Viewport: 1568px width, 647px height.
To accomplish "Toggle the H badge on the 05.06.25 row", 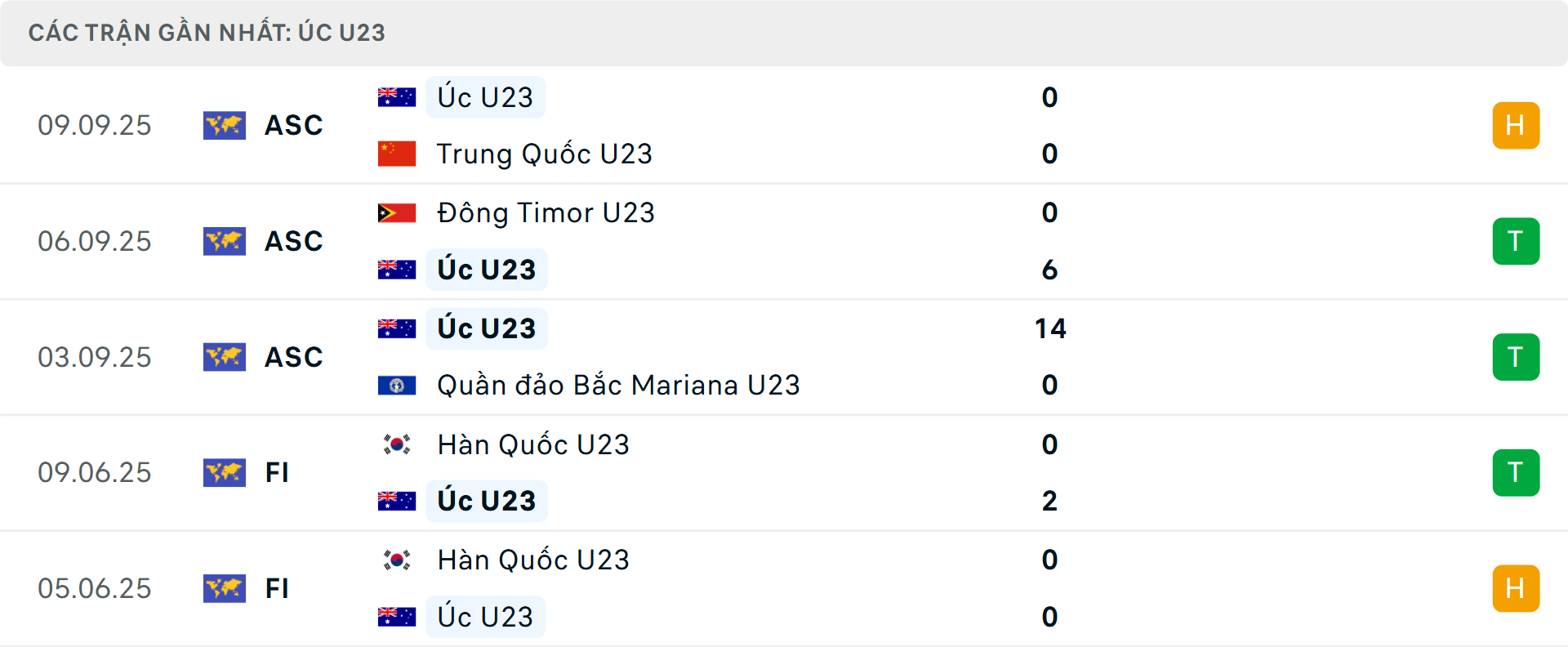I will pos(1516,588).
